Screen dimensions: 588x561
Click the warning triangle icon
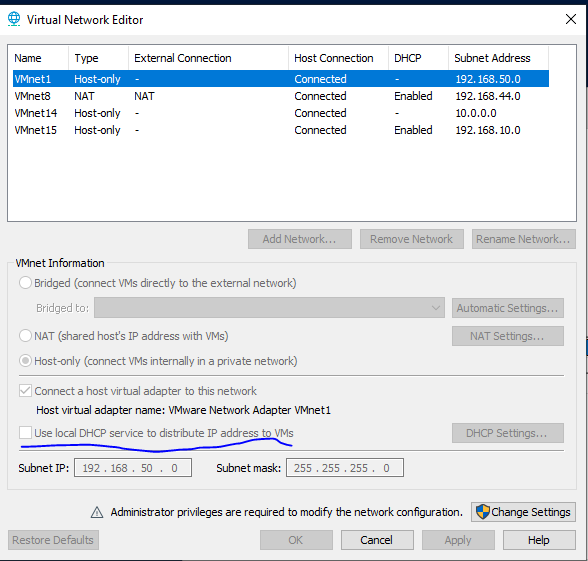(97, 512)
